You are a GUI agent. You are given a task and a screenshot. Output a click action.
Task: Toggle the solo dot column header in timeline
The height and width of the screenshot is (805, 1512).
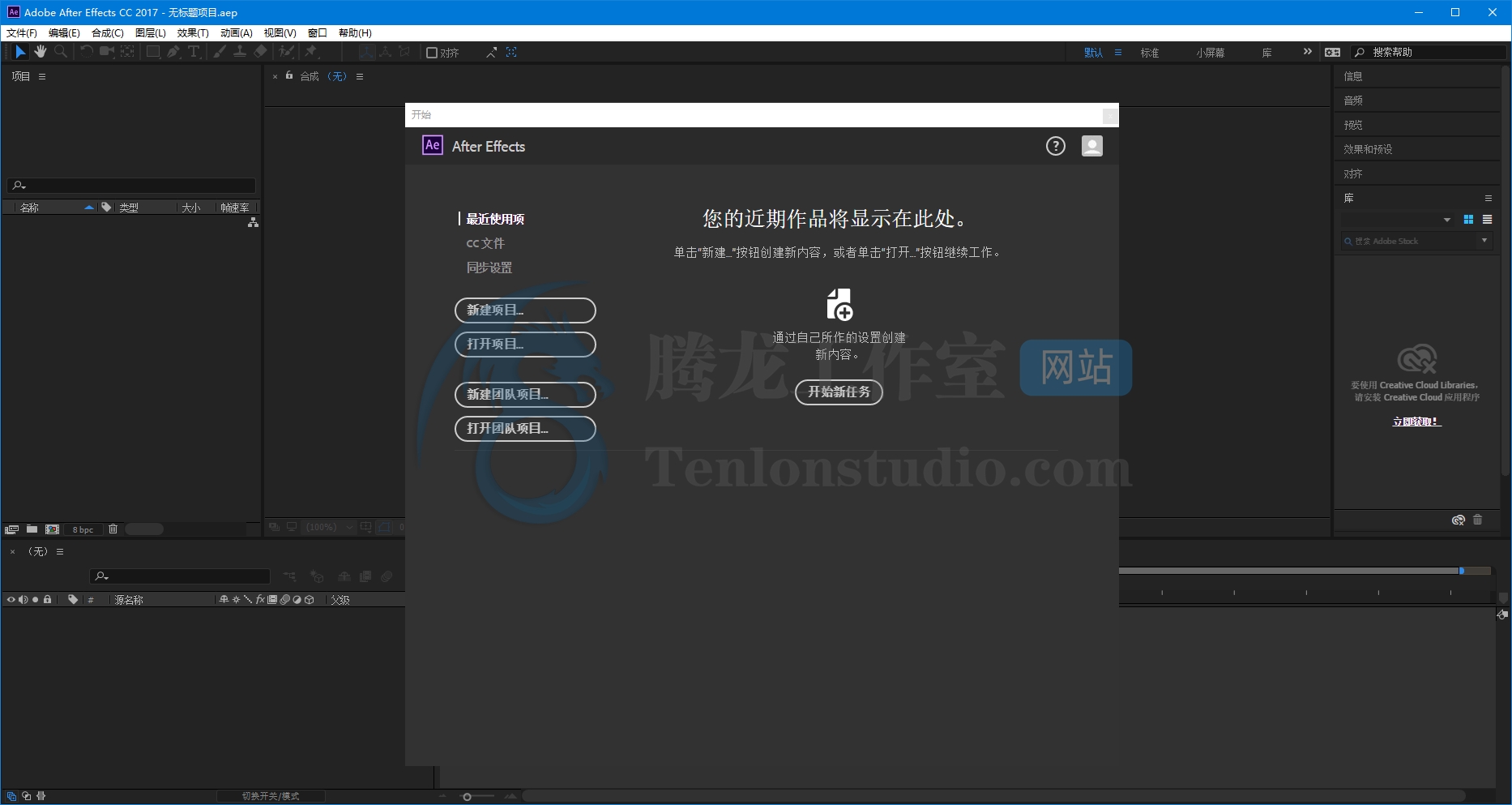pyautogui.click(x=35, y=600)
